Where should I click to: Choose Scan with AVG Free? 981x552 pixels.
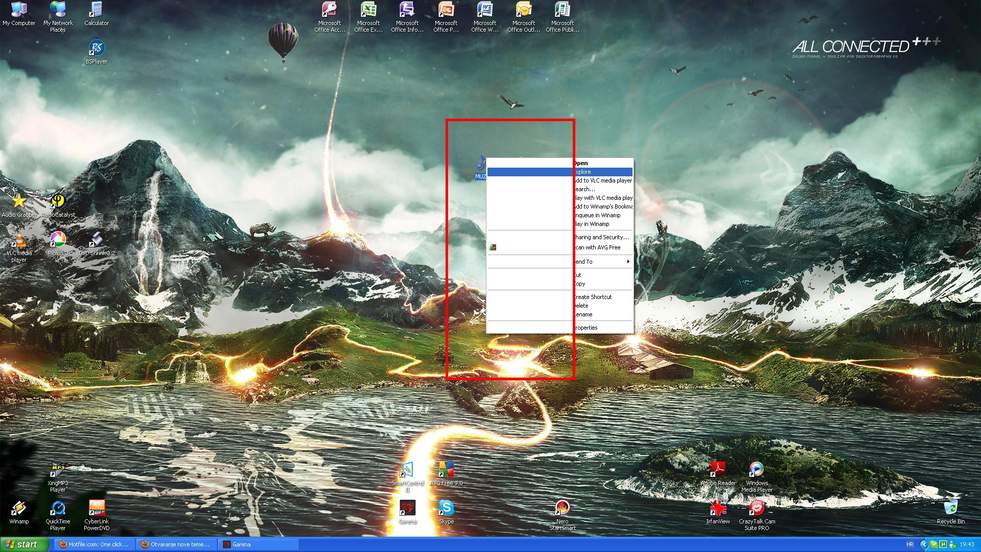coord(560,248)
